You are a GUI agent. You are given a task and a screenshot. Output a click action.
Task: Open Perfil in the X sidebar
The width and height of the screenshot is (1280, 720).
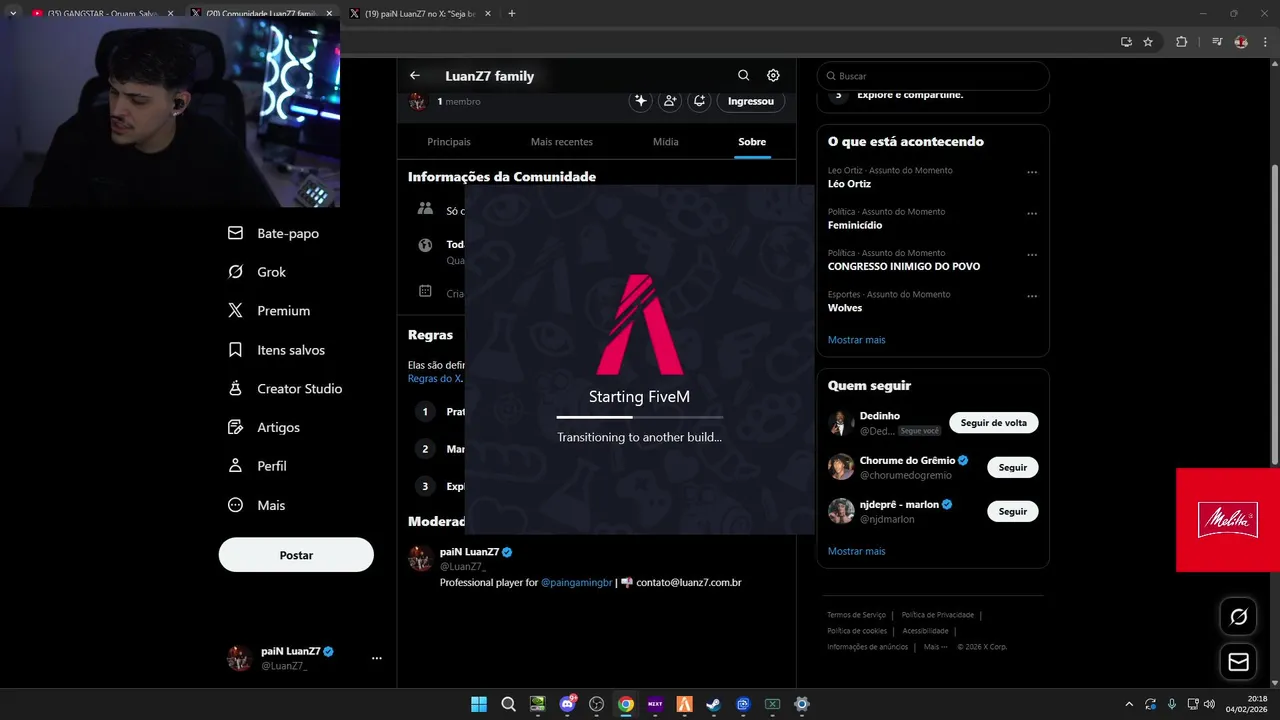[257, 466]
